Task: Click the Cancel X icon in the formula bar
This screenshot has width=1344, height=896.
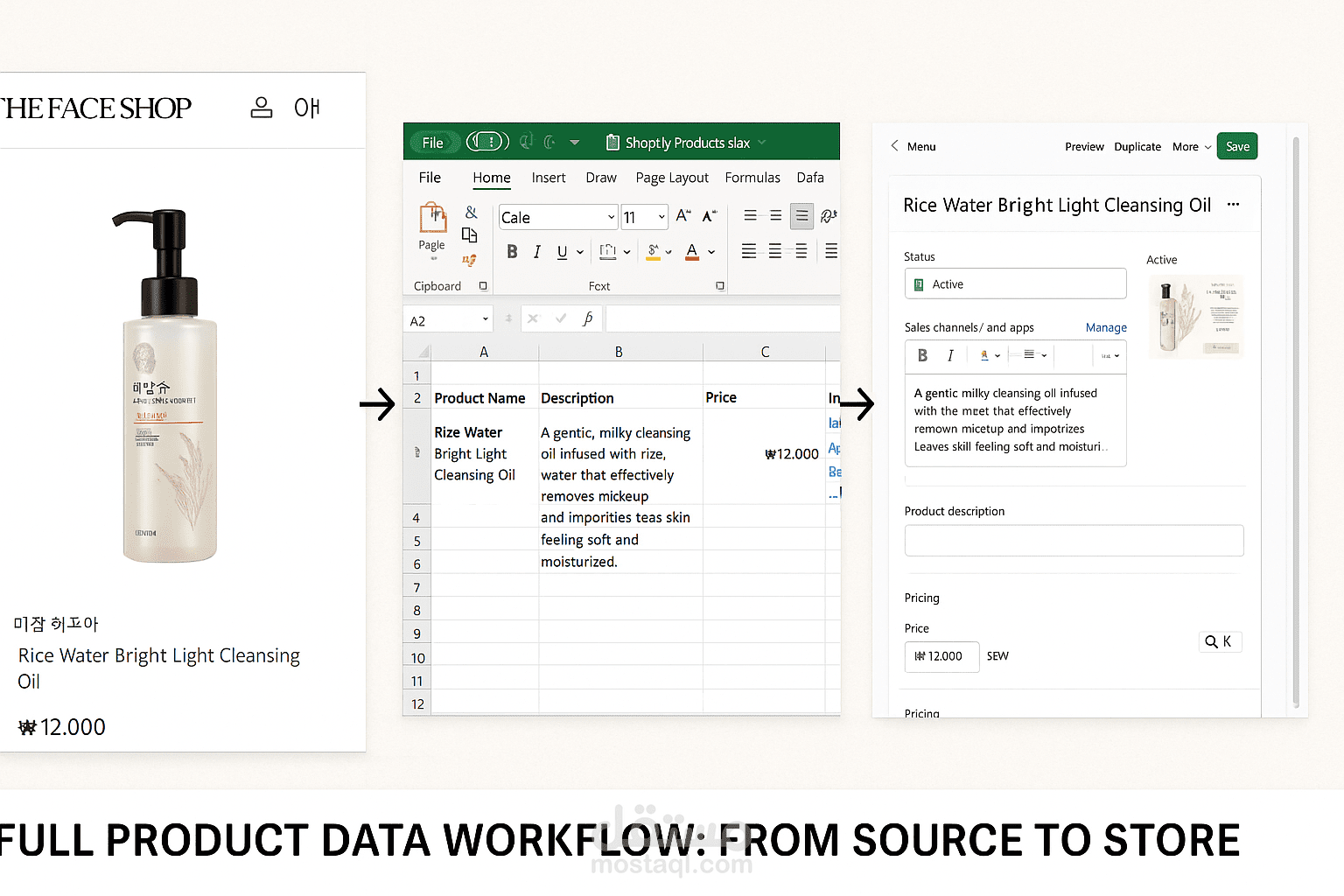Action: 533,318
